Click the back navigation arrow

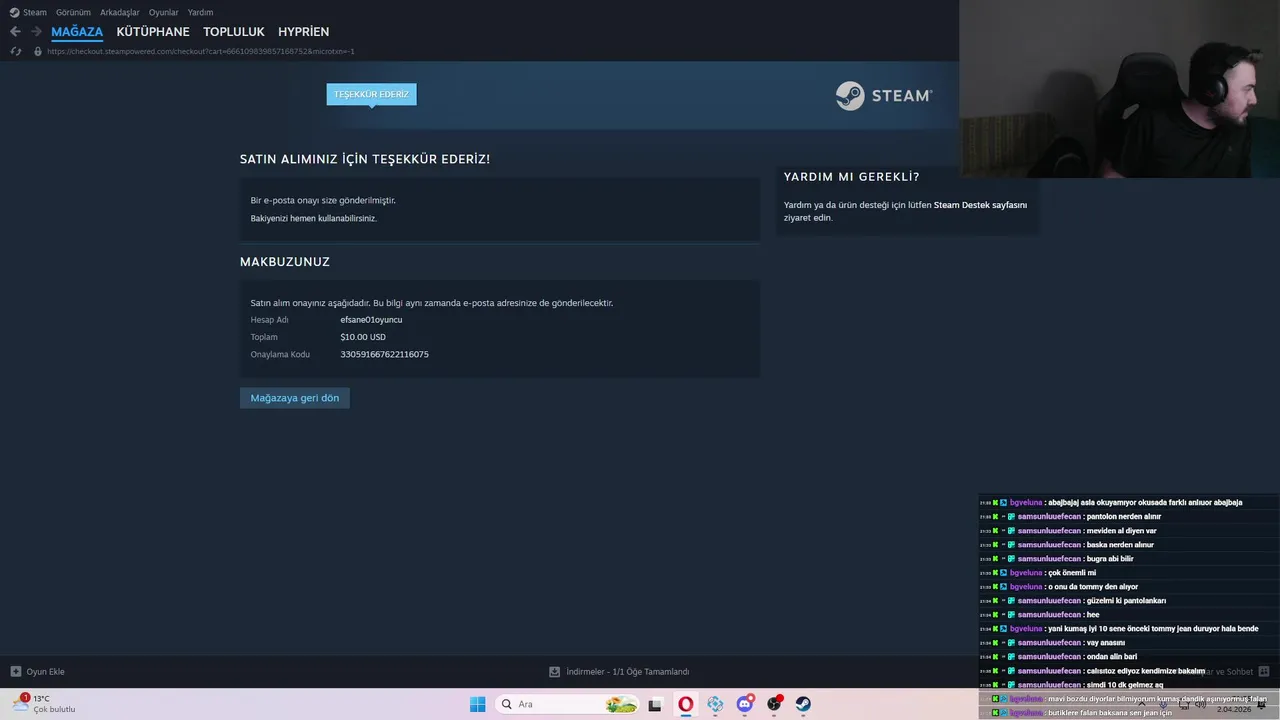(x=15, y=32)
